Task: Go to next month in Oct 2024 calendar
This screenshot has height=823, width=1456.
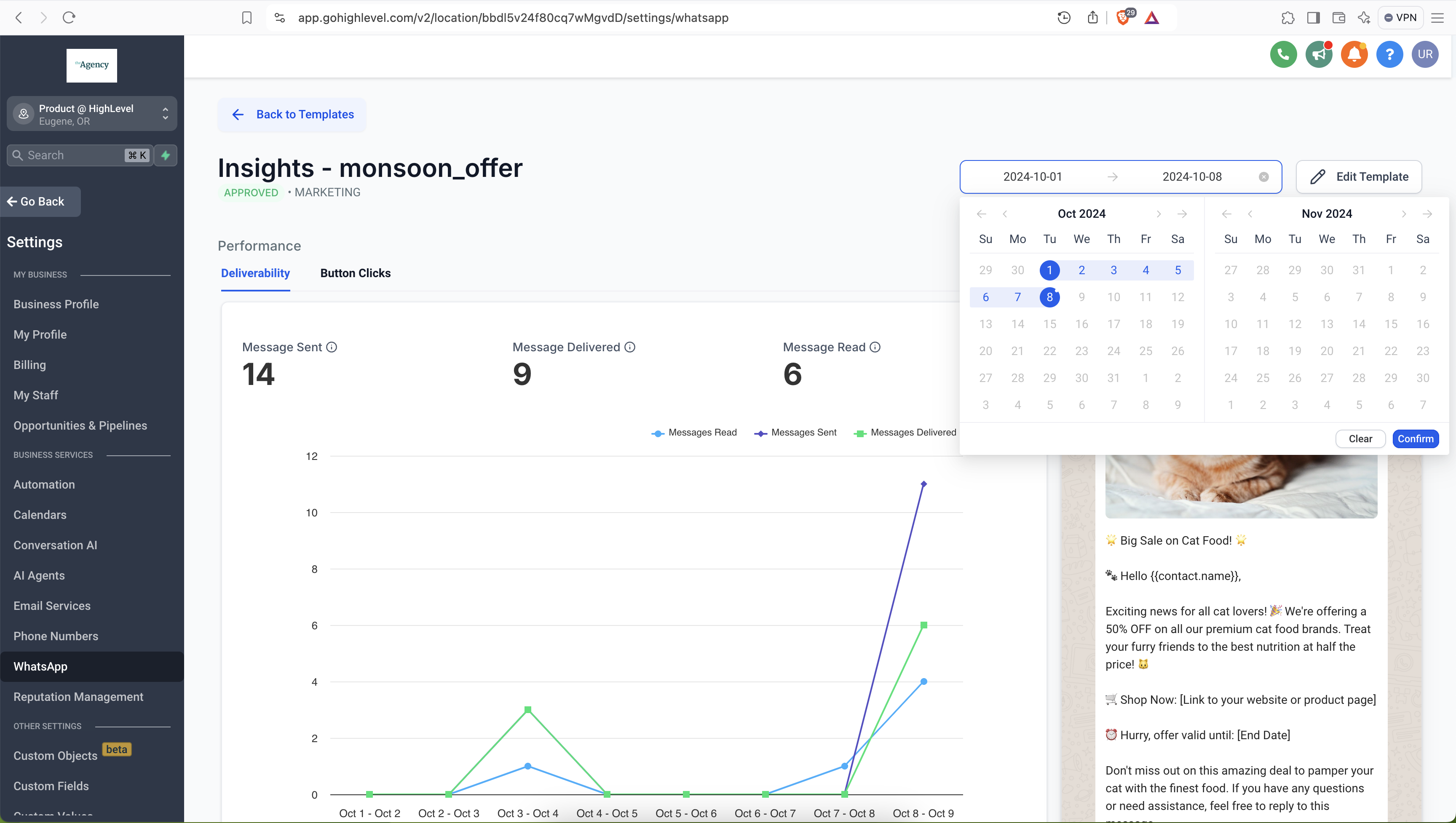Action: click(x=1158, y=214)
